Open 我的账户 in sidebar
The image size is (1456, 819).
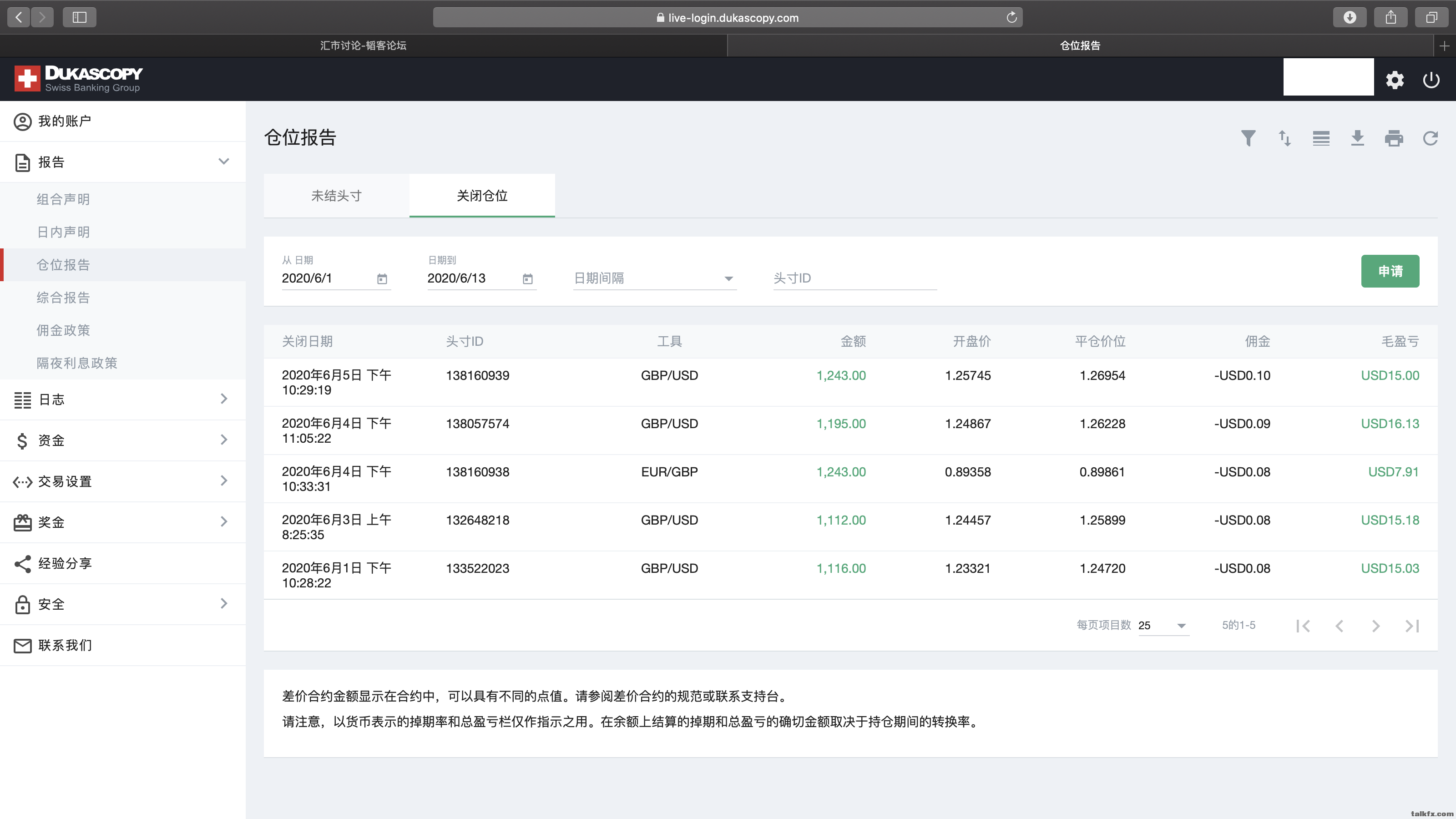point(123,121)
